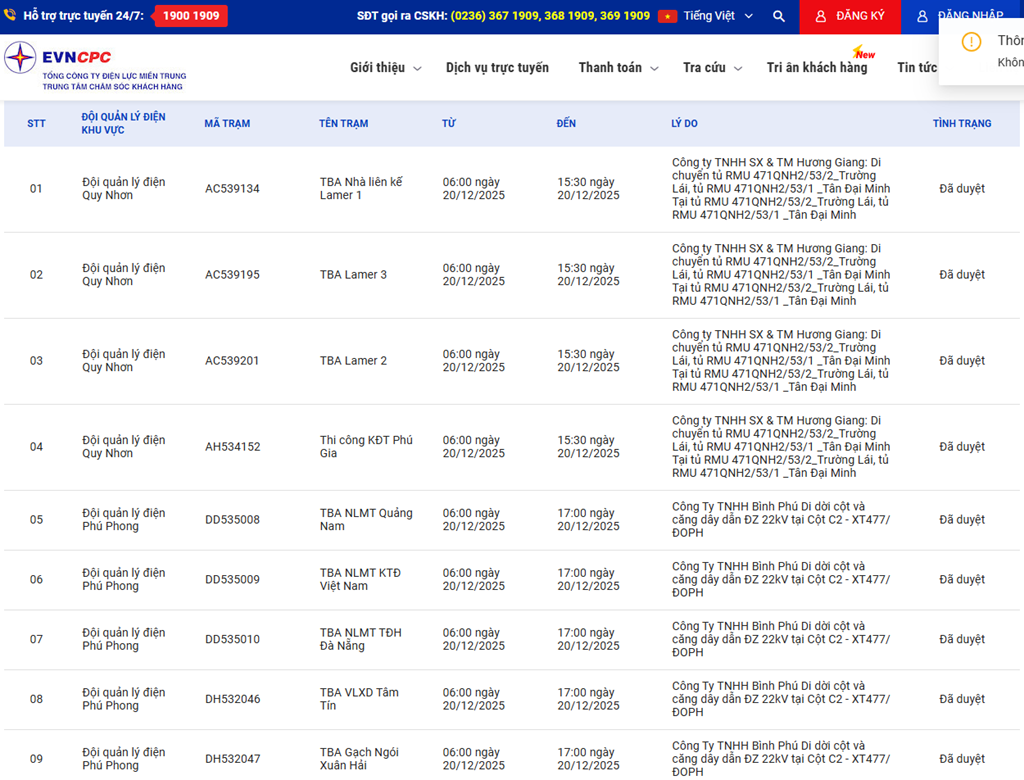
Task: Click the user icon beside ĐĂNG NHẬP
Action: point(922,17)
